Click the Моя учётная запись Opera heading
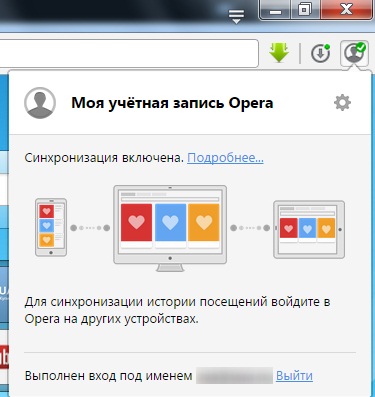 point(172,103)
